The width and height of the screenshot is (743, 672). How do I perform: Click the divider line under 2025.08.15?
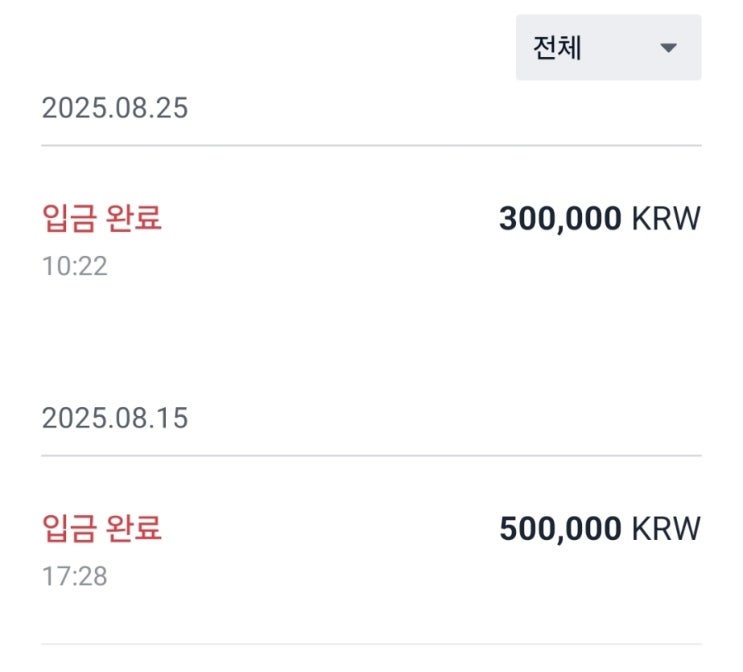point(371,456)
